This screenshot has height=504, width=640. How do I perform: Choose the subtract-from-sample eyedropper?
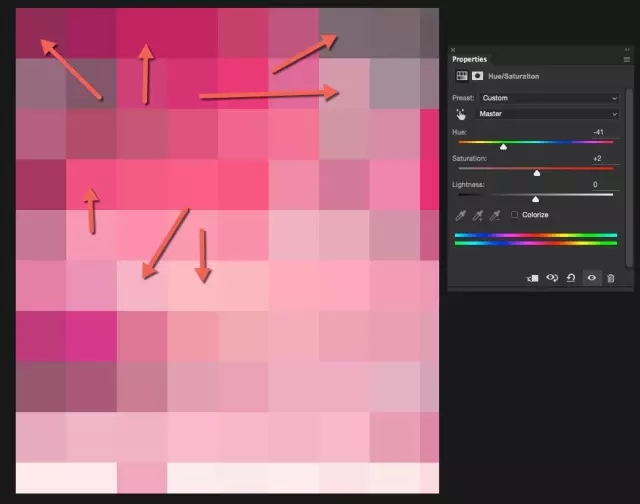(495, 215)
